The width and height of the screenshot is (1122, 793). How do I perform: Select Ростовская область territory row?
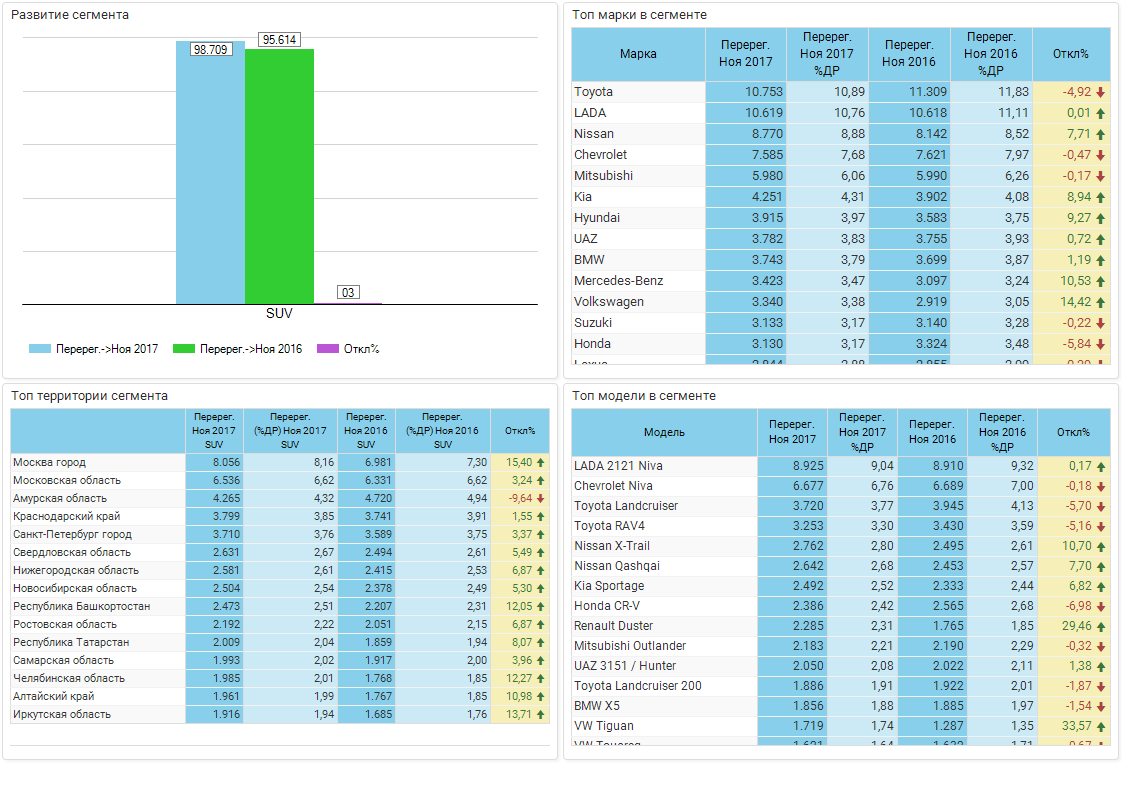pyautogui.click(x=280, y=624)
